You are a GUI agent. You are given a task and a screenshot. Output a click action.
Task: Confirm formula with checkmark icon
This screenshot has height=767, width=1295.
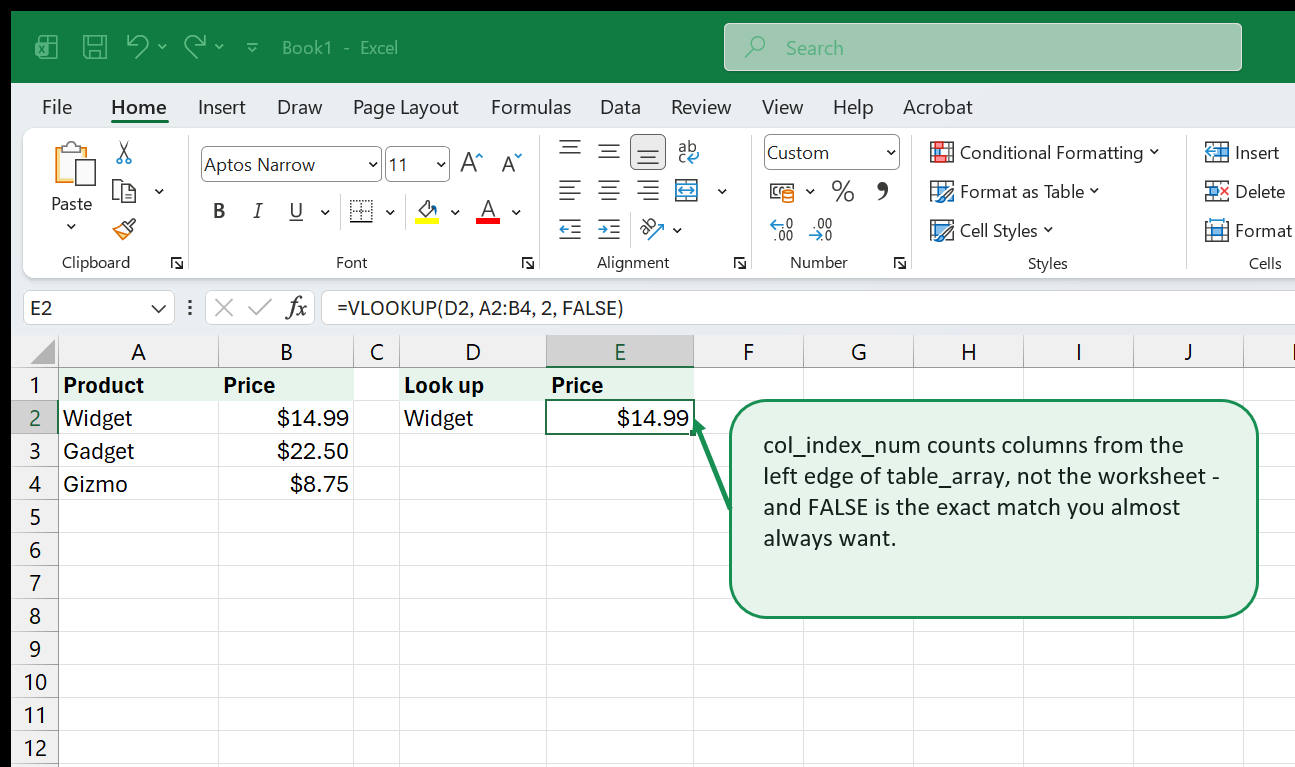click(260, 308)
